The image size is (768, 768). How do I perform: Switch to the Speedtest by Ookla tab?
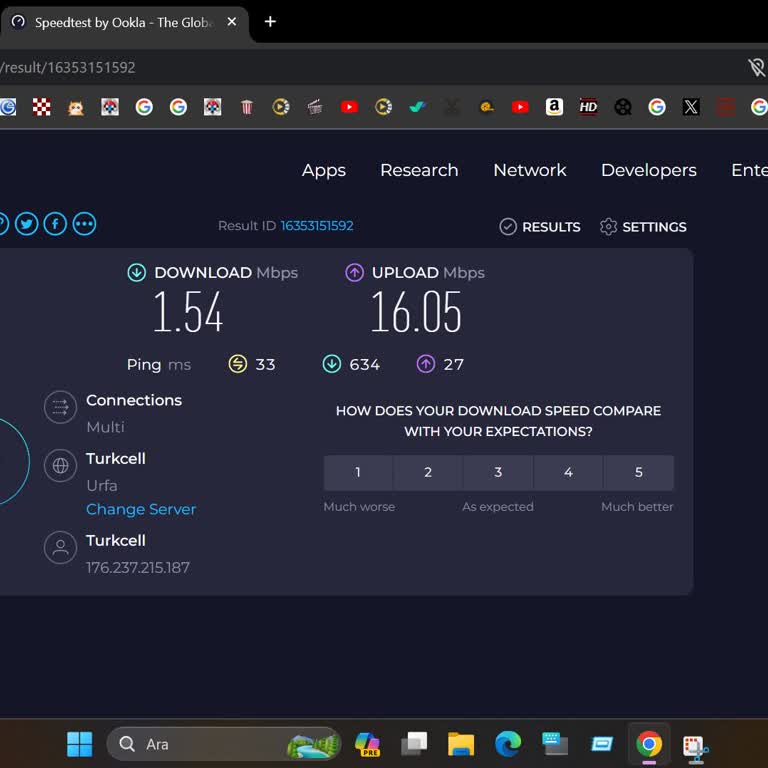click(x=125, y=23)
